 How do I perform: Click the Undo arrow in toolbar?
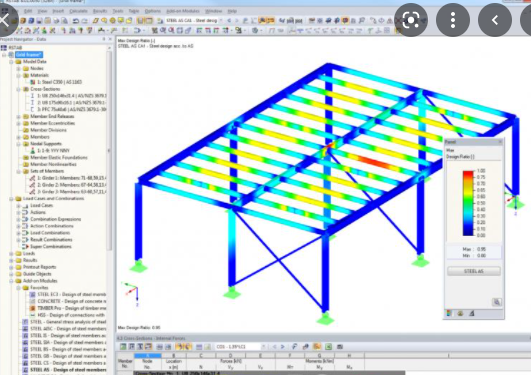[76, 21]
